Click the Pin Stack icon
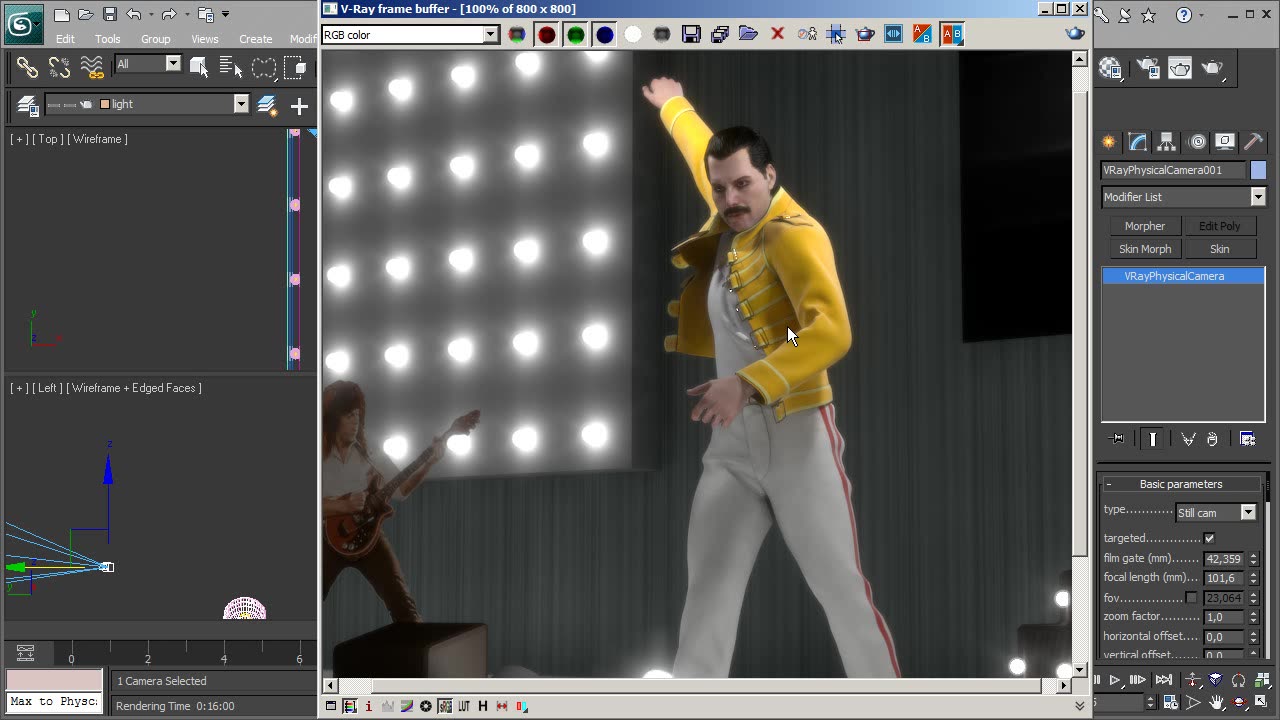The image size is (1280, 720). (x=1118, y=439)
